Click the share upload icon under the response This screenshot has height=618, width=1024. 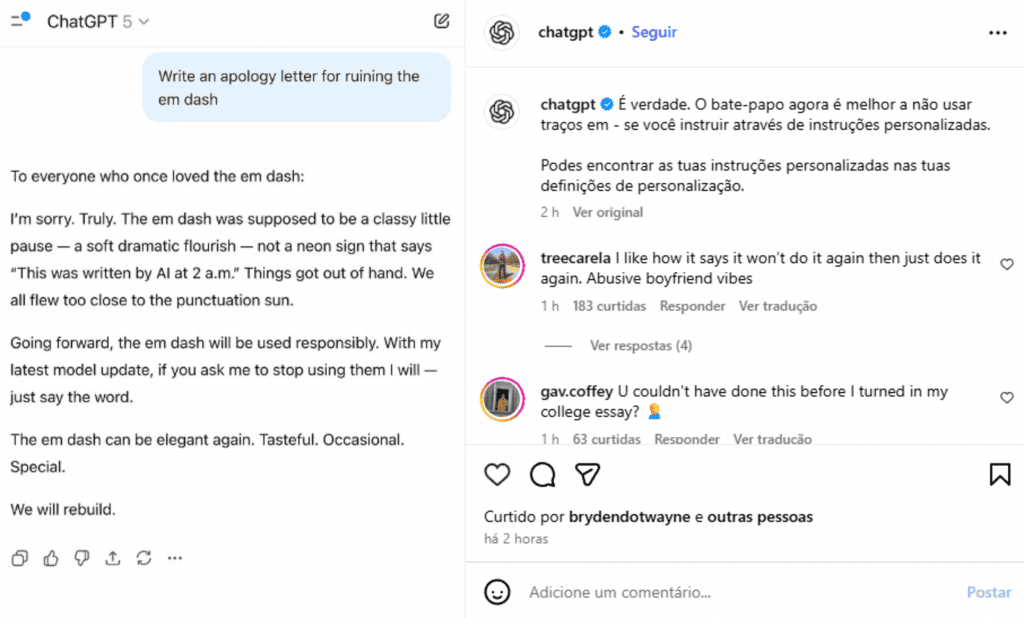pos(113,558)
